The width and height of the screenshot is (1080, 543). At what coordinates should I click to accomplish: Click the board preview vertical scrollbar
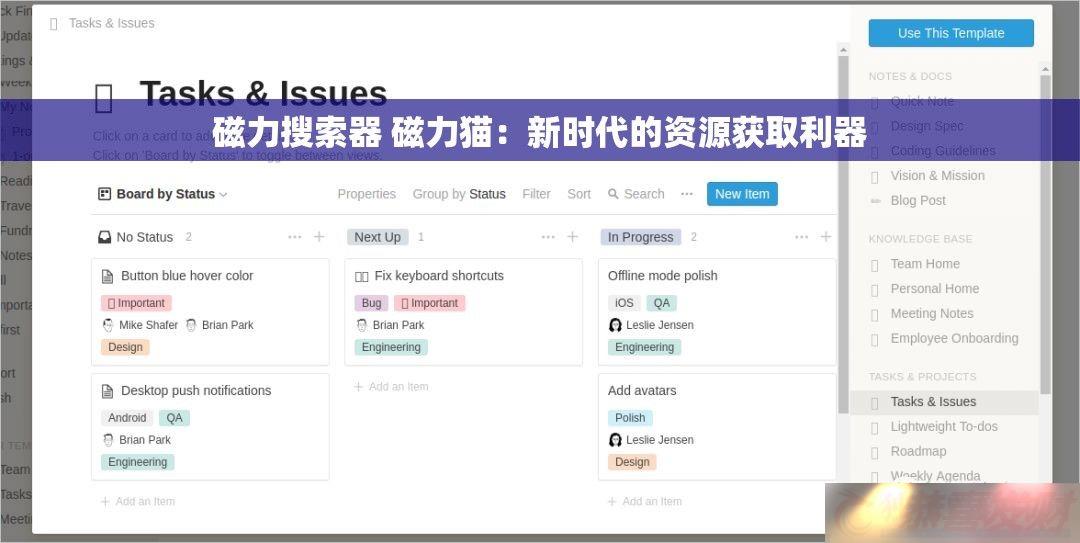[x=843, y=234]
